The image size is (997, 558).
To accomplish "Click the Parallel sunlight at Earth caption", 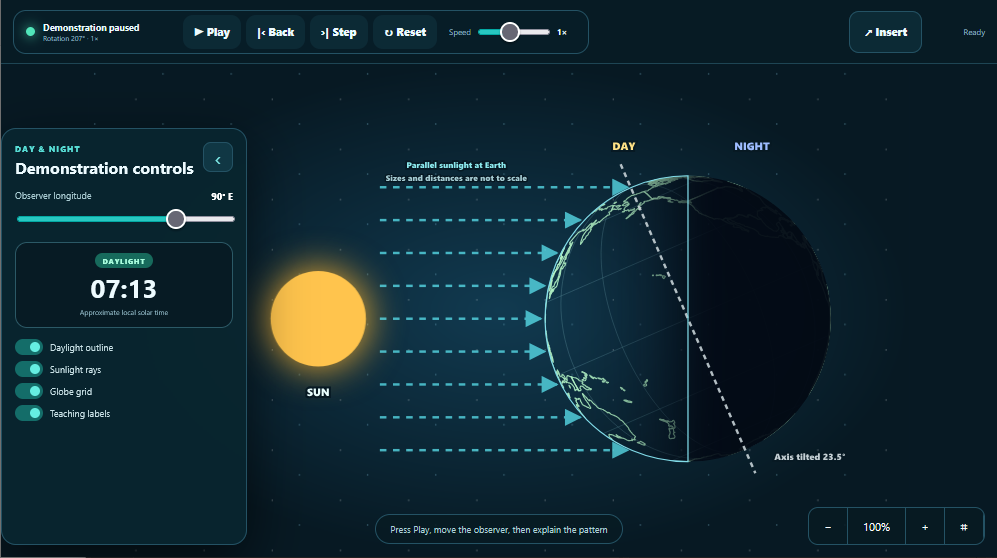I will pos(456,165).
